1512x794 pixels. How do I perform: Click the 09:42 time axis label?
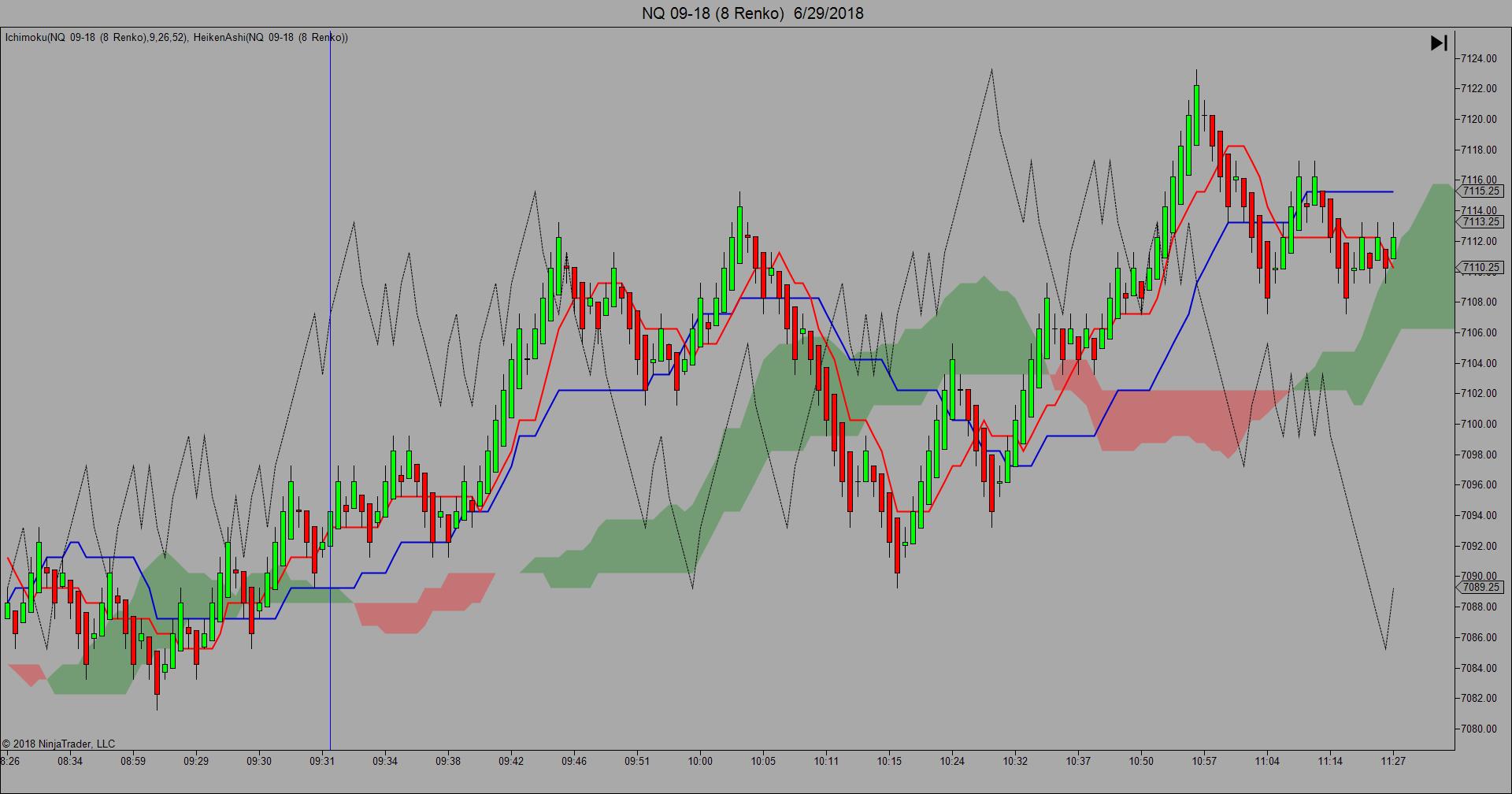(511, 761)
